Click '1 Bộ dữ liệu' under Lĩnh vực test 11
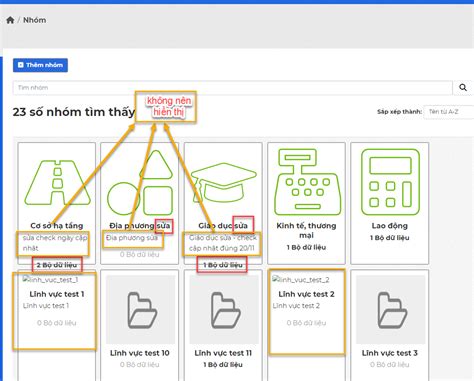Image resolution: width=474 pixels, height=381 pixels. tap(223, 365)
